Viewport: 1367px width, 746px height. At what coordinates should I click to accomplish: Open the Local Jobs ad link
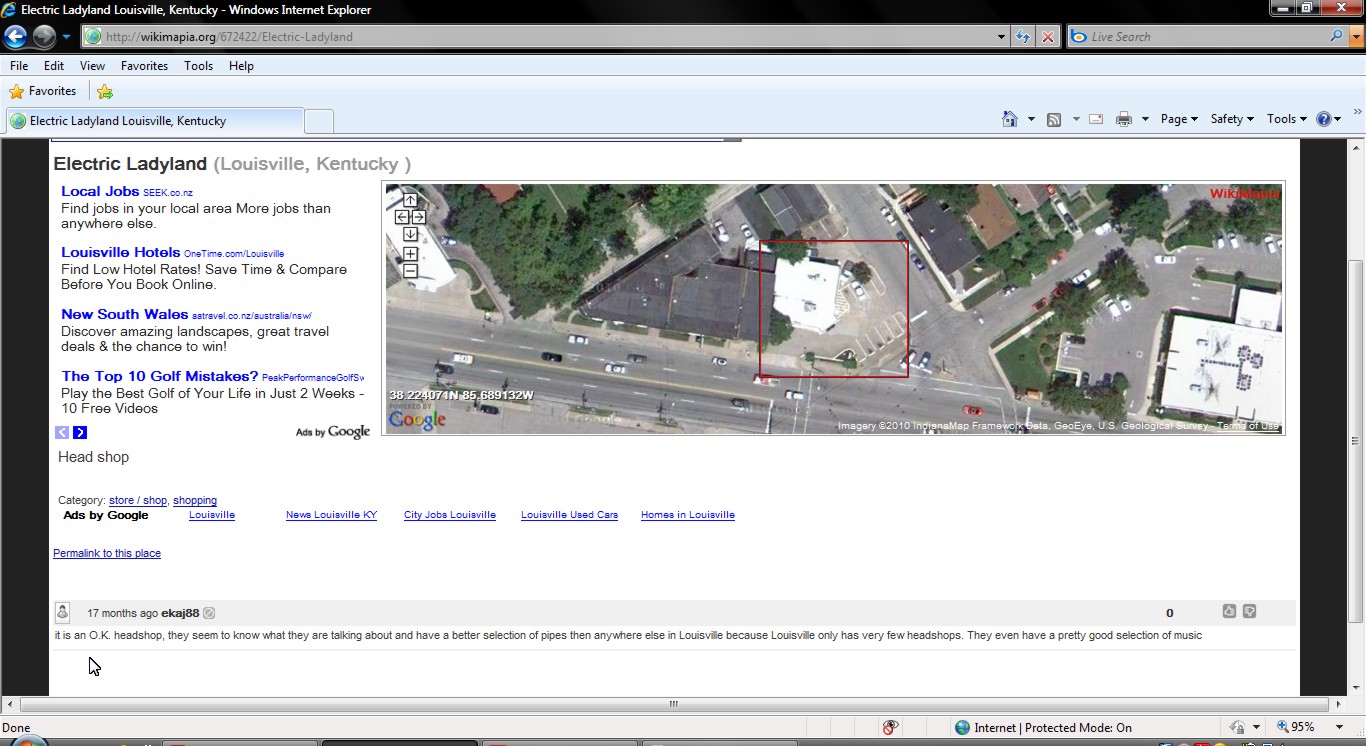pyautogui.click(x=100, y=191)
